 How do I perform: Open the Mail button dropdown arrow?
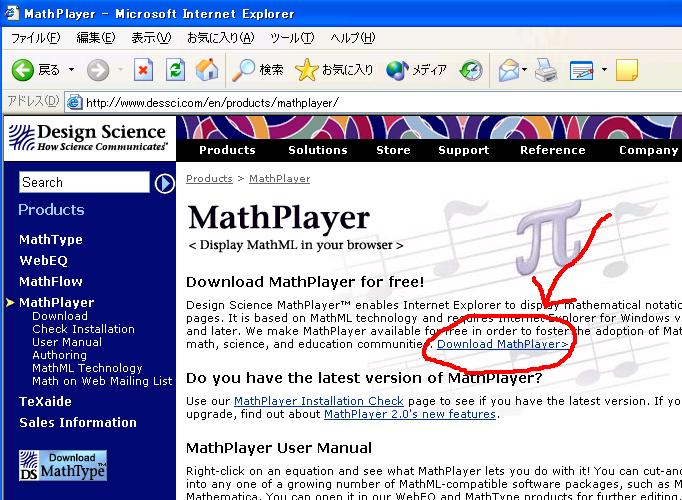(525, 70)
